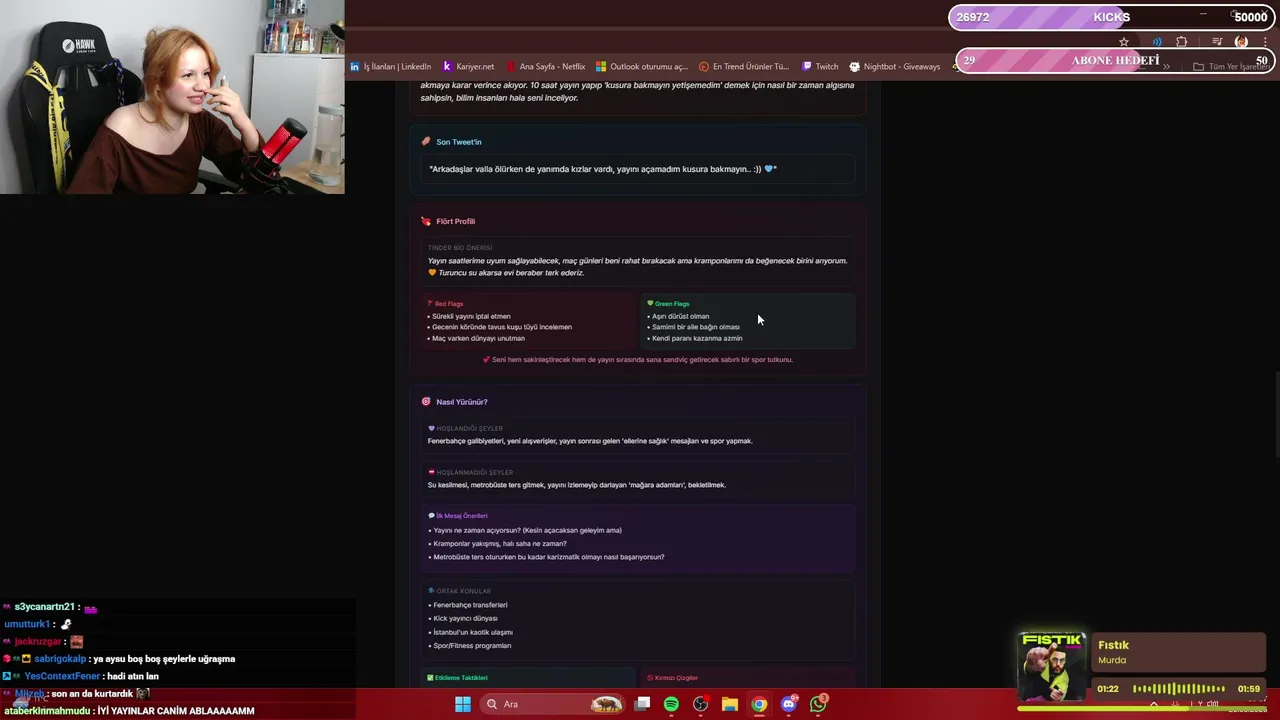Click 'Yayını ne zaman açıyorsun?' message suggestion

pyautogui.click(x=527, y=531)
